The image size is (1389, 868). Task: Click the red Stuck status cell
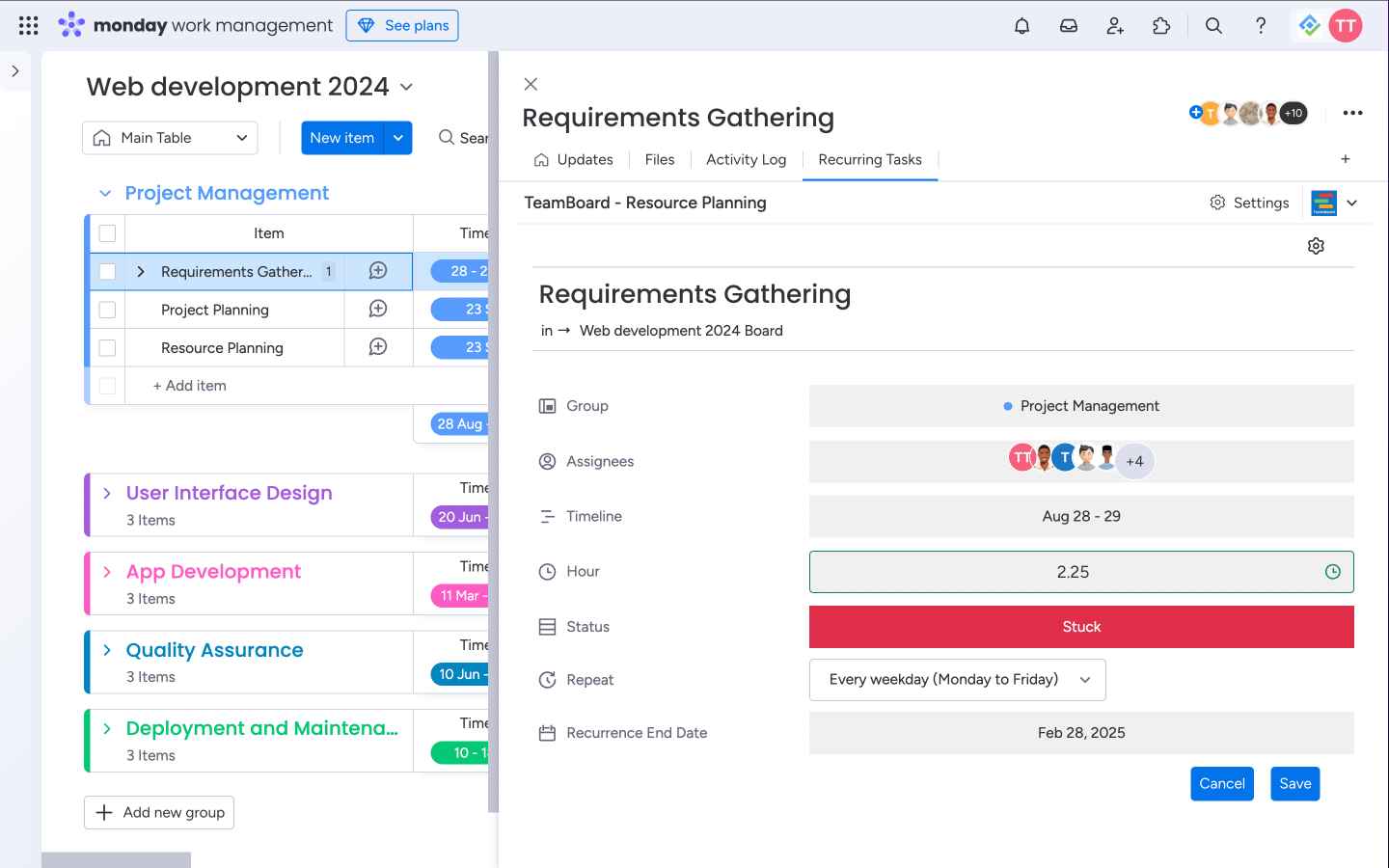pos(1080,627)
